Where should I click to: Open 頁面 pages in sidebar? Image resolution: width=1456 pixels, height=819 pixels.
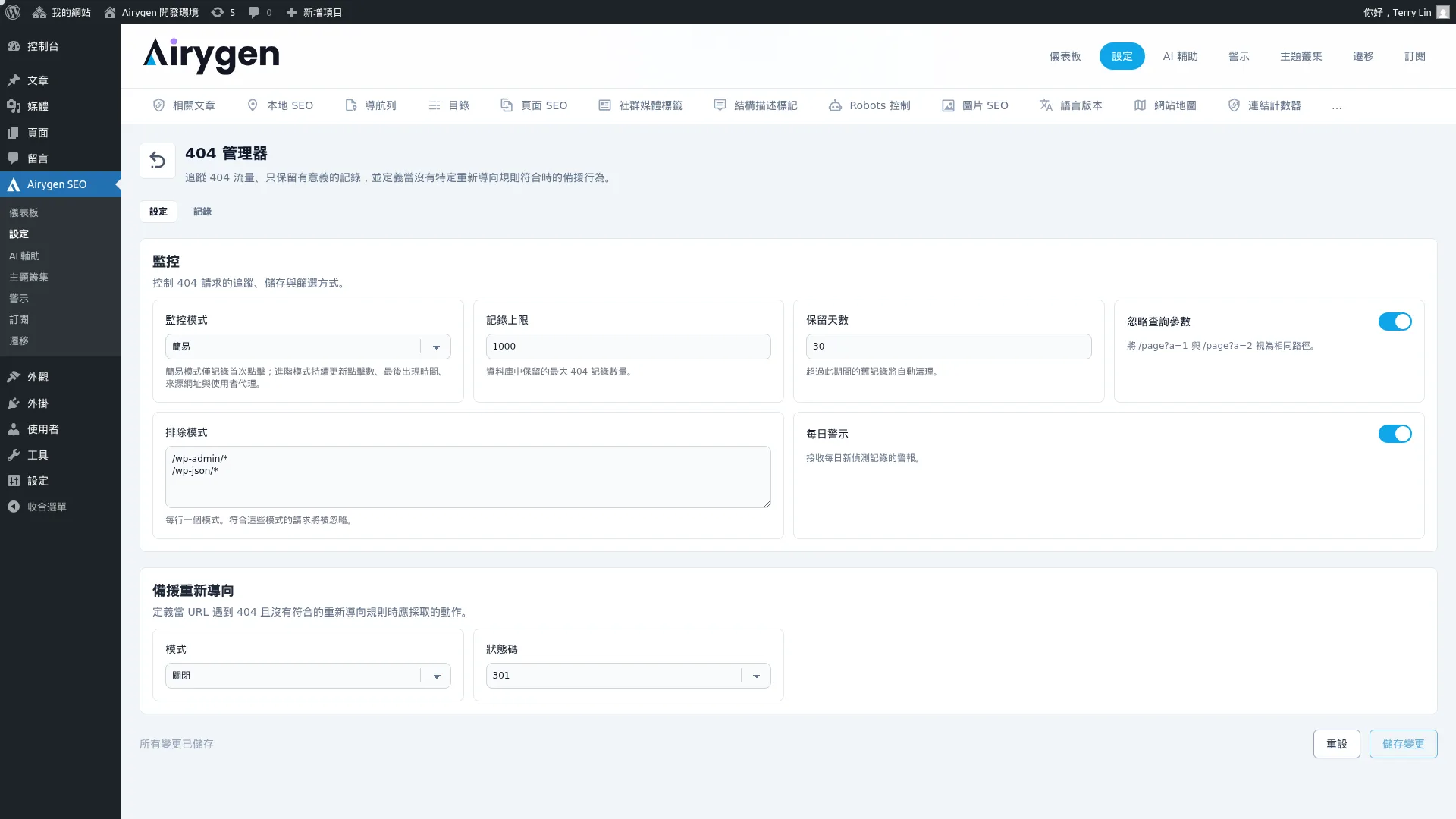click(61, 133)
